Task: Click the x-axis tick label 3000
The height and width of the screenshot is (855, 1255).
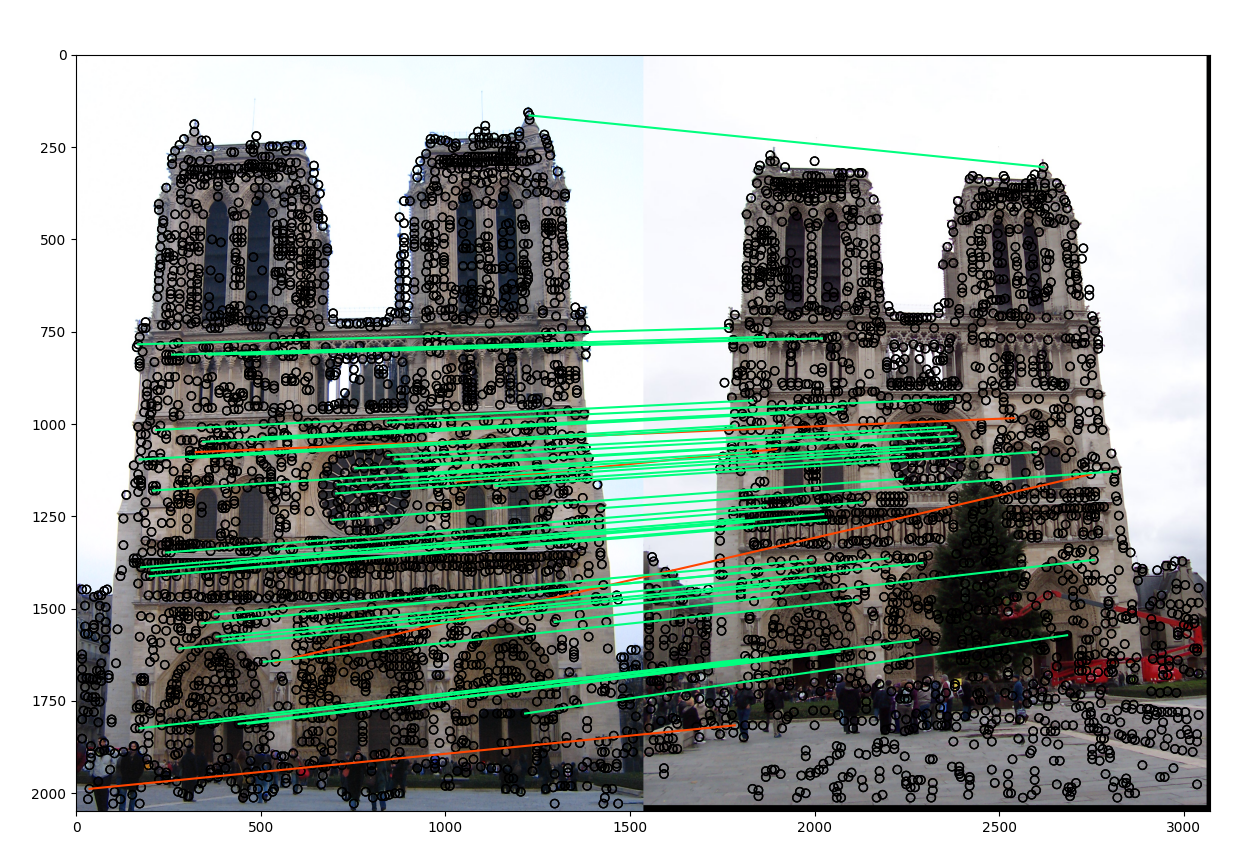Action: tap(1183, 827)
